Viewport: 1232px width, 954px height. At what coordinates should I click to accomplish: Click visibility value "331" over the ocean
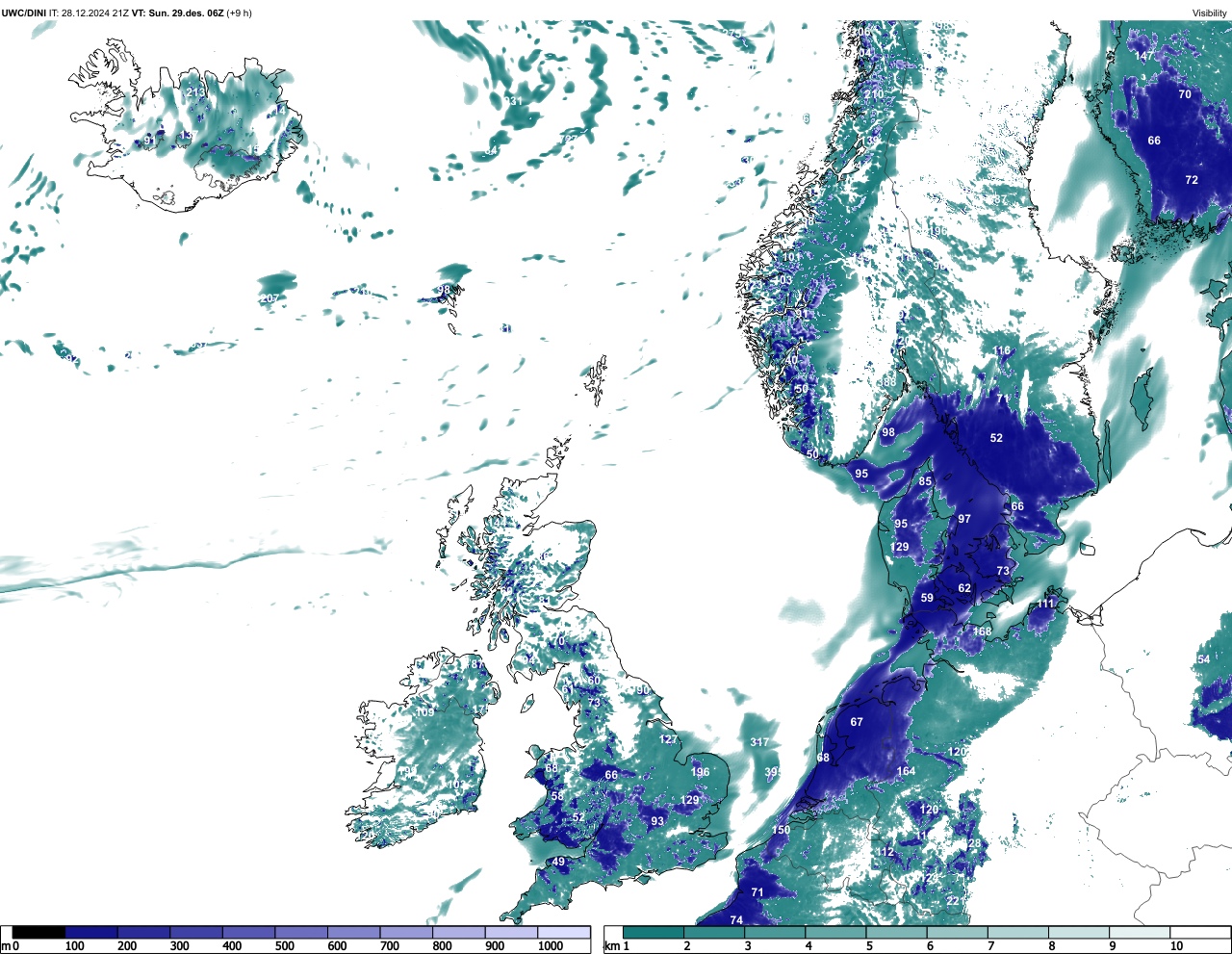tap(513, 101)
